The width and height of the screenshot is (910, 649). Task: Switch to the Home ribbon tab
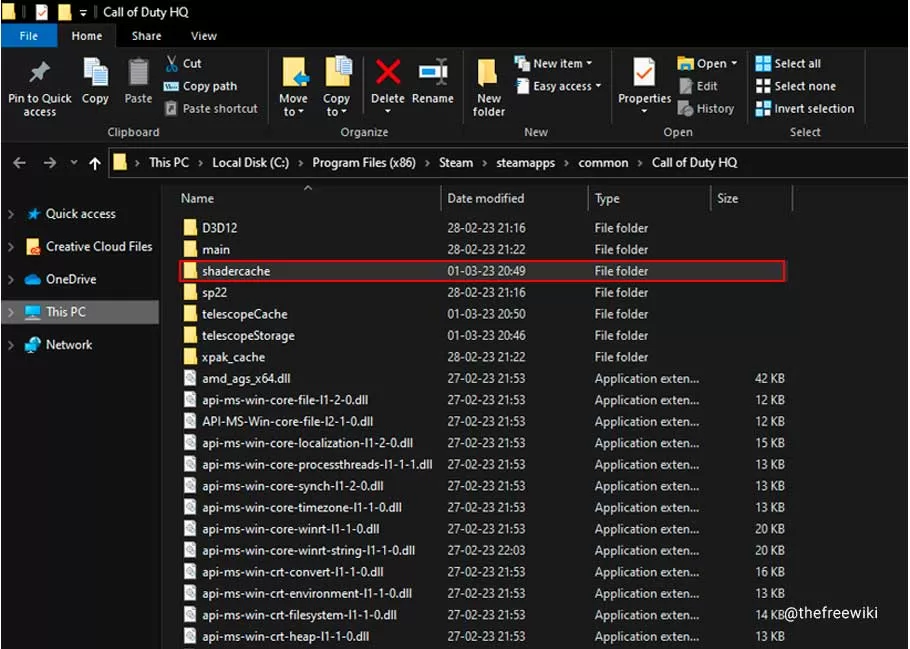click(87, 36)
